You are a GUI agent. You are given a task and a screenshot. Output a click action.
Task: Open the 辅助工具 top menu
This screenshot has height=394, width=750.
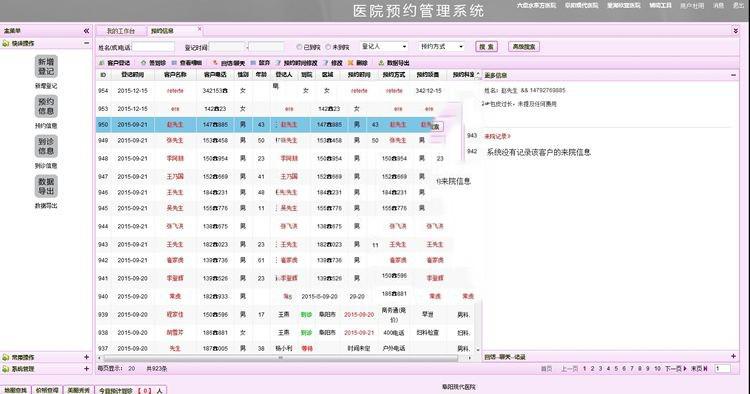[661, 5]
